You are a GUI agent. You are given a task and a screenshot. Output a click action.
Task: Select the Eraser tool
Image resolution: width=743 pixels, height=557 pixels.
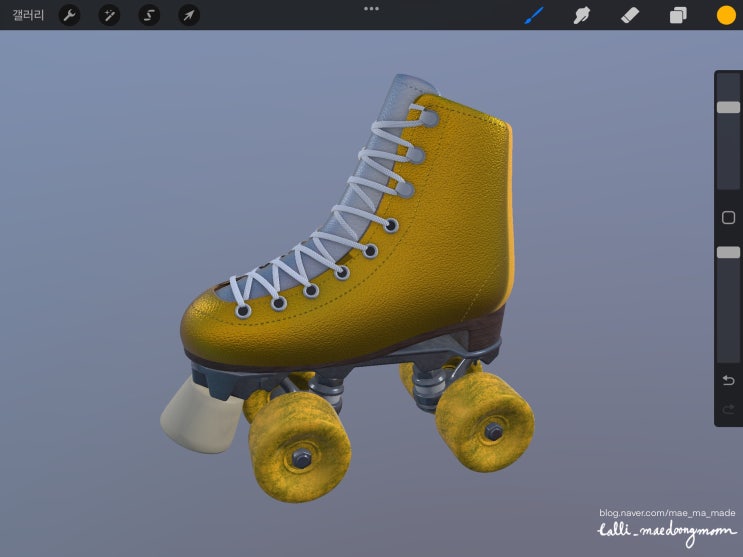pyautogui.click(x=630, y=15)
